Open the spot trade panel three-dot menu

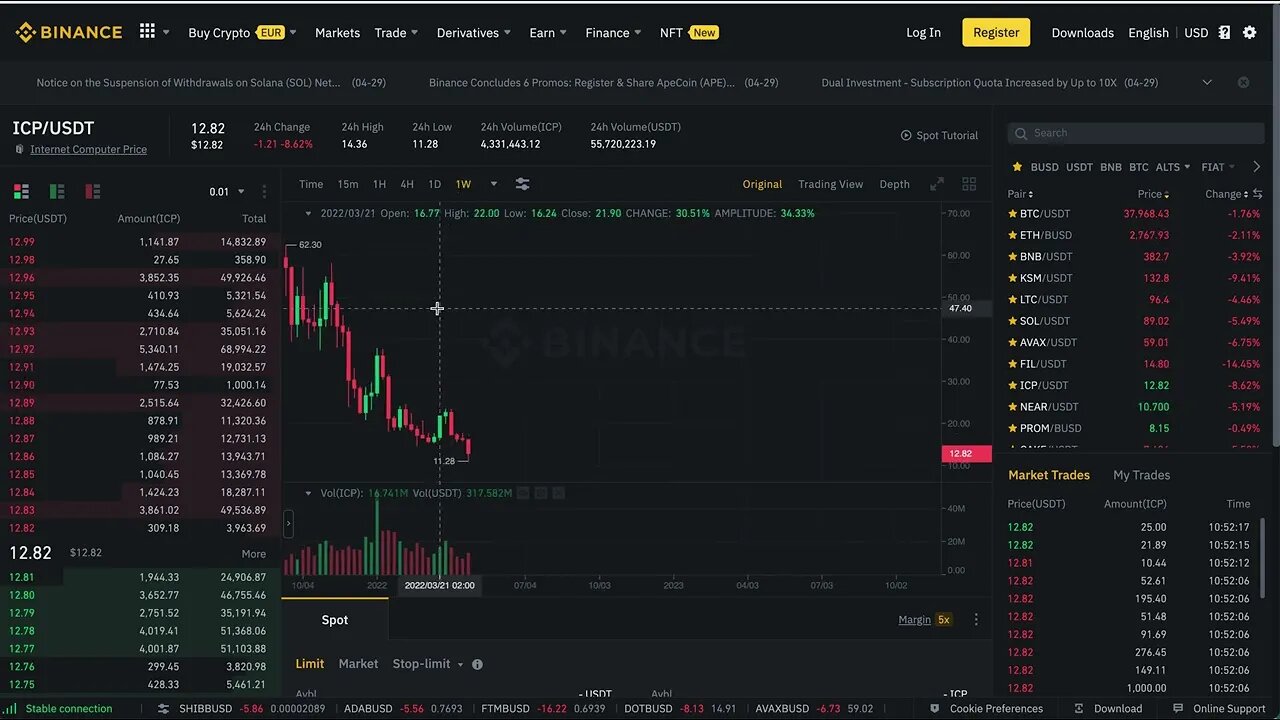coord(976,620)
